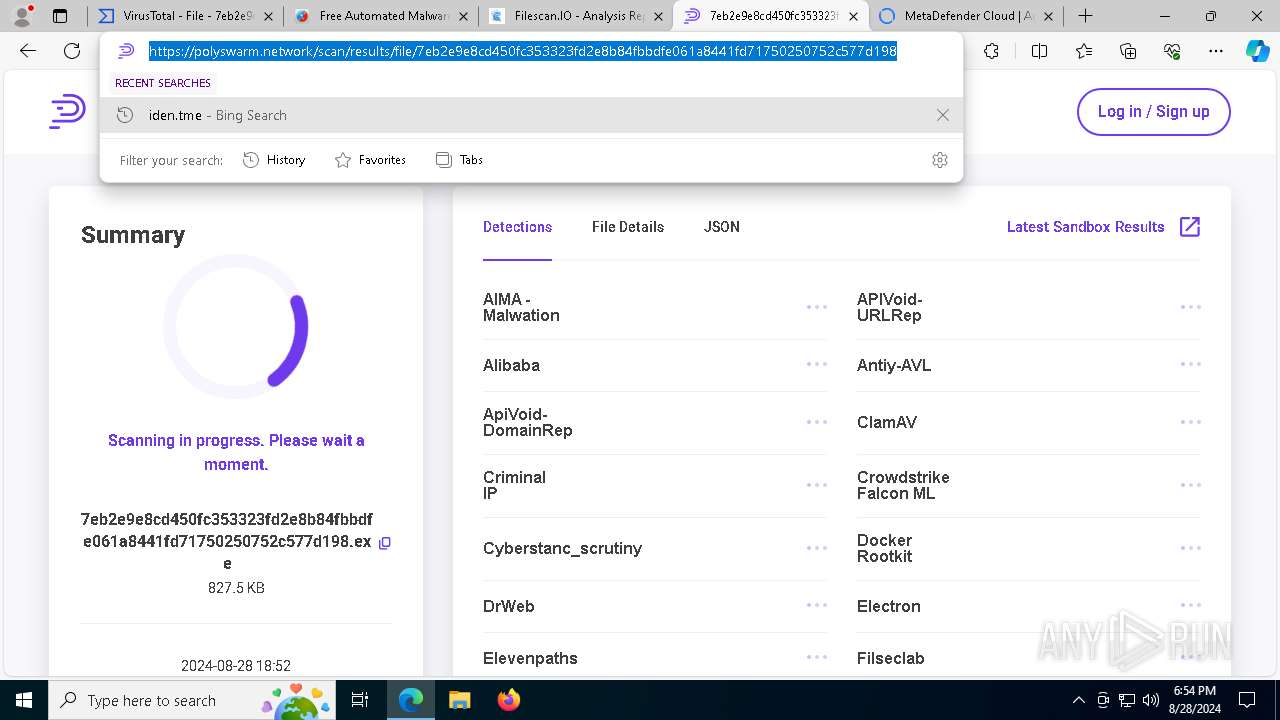Open File Explorer from taskbar
1280x720 pixels.
(x=459, y=700)
